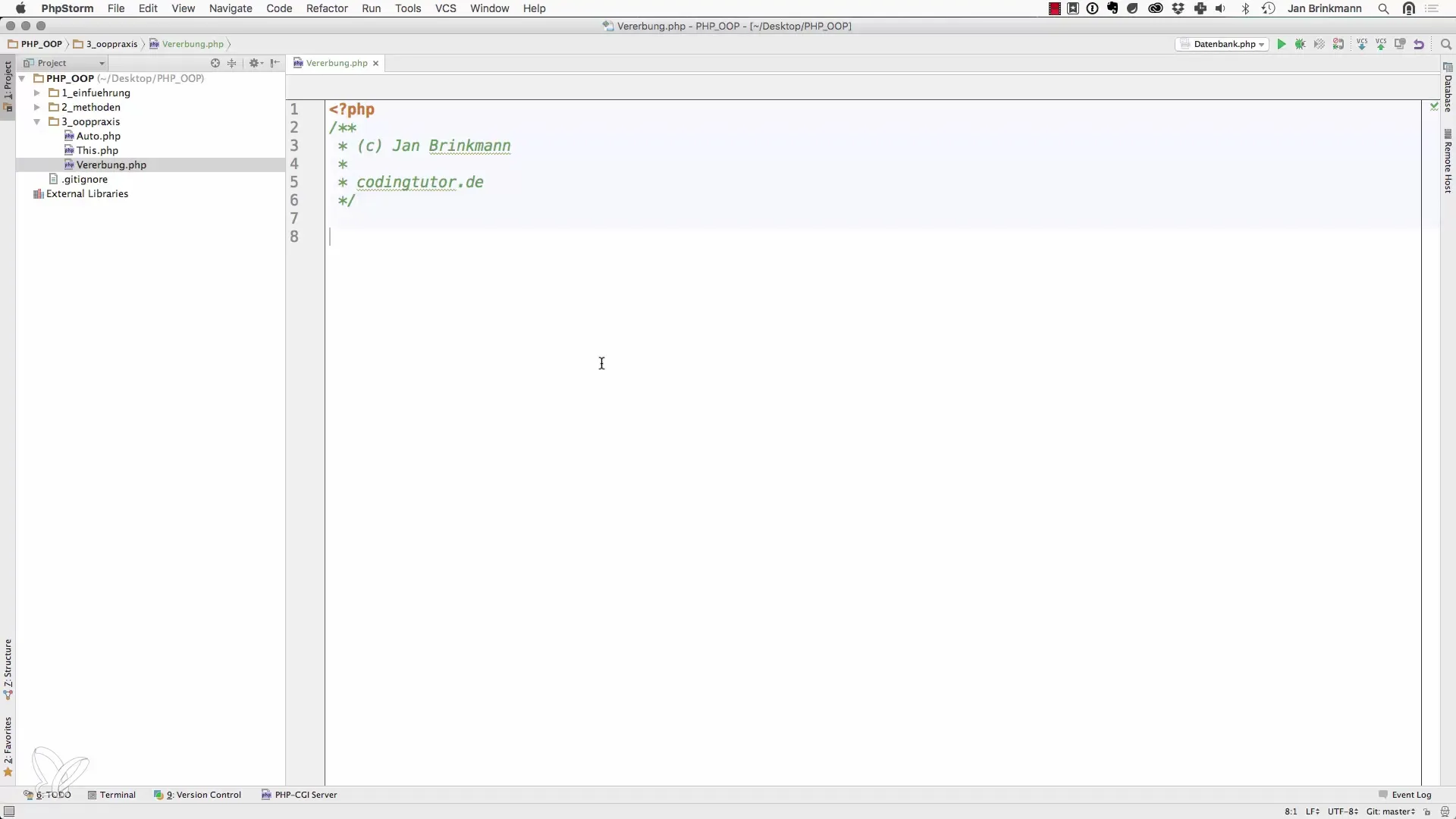Click the codingtutor.de comment text
The height and width of the screenshot is (819, 1456).
click(x=419, y=182)
